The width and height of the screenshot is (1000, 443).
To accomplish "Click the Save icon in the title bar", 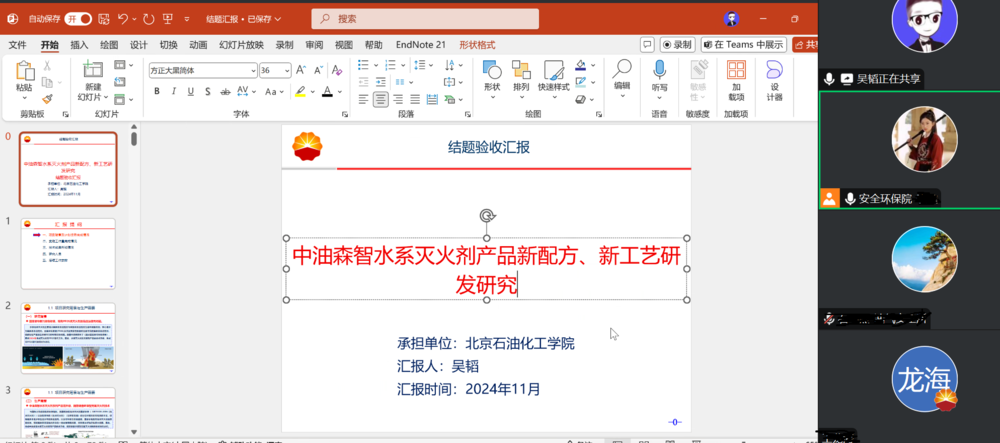I will (x=104, y=19).
